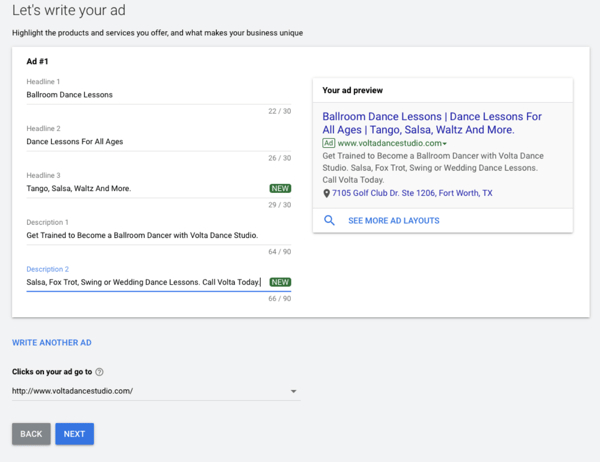This screenshot has width=600, height=462.
Task: Click the 7105 Golf Club Dr address link
Action: point(412,193)
